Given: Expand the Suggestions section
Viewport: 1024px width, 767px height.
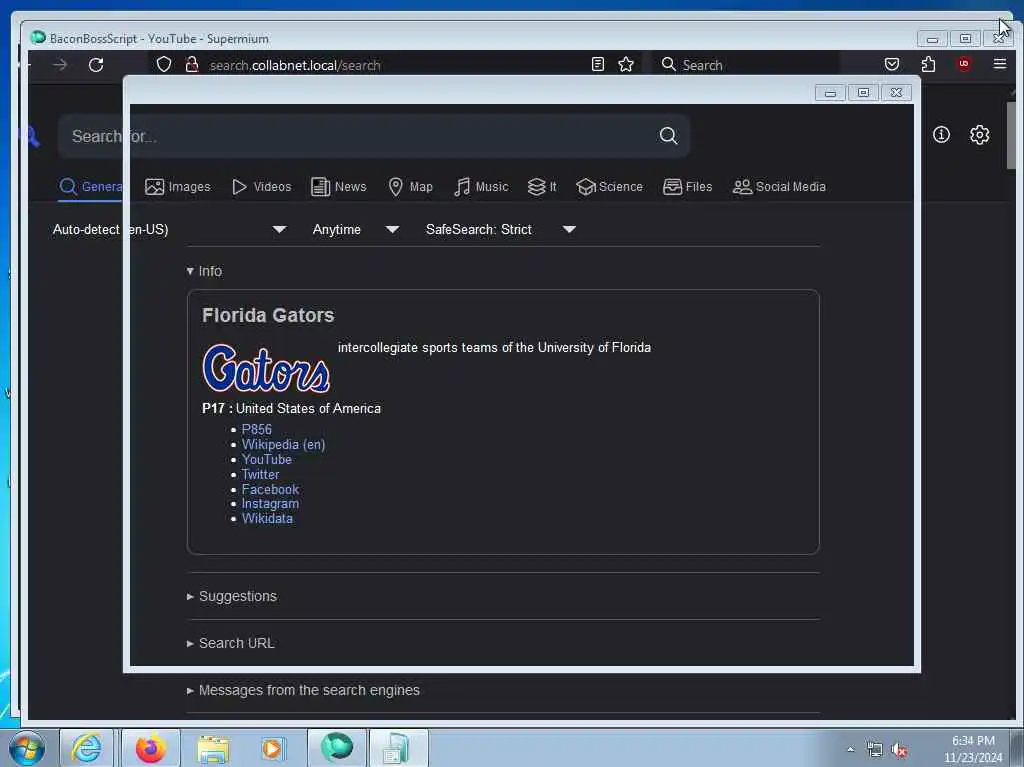Looking at the screenshot, I should (232, 596).
